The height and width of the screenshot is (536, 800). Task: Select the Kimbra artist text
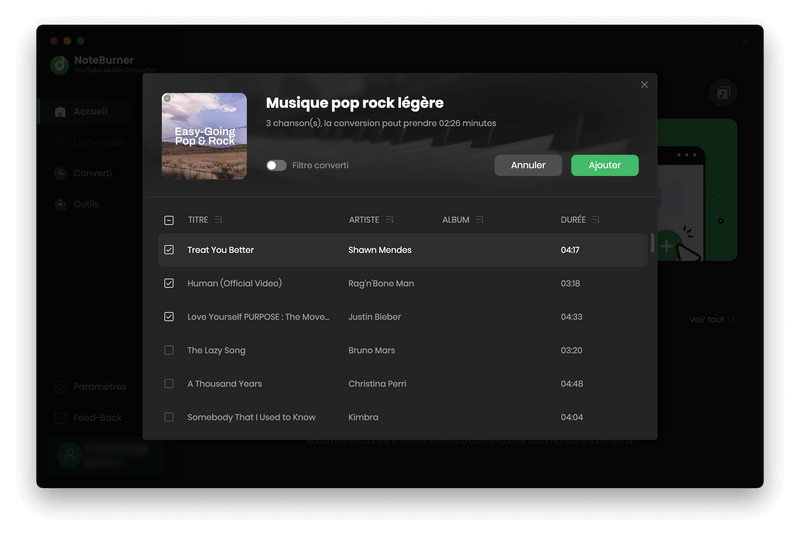pos(363,417)
